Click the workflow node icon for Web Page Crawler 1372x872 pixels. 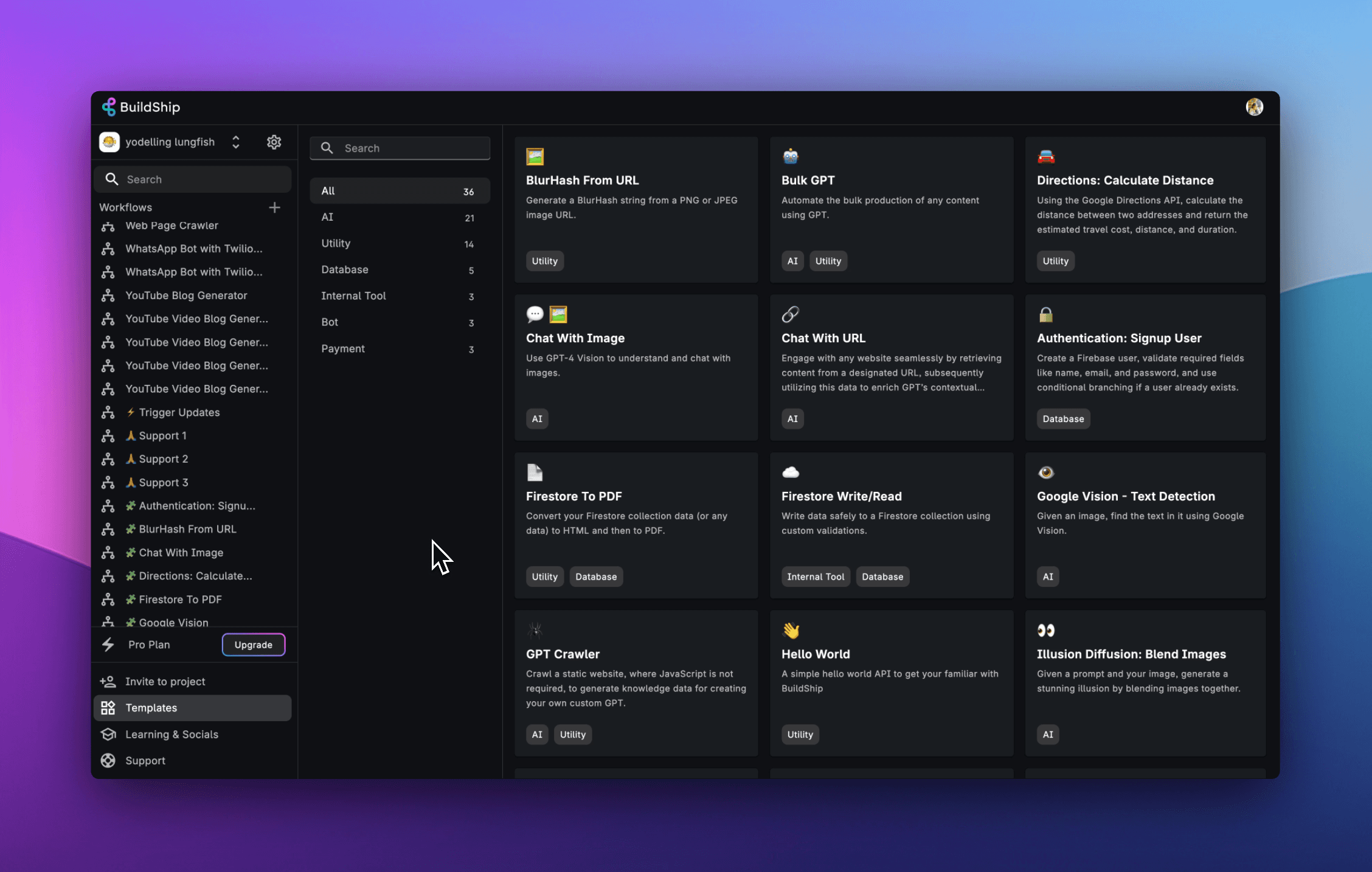(108, 225)
